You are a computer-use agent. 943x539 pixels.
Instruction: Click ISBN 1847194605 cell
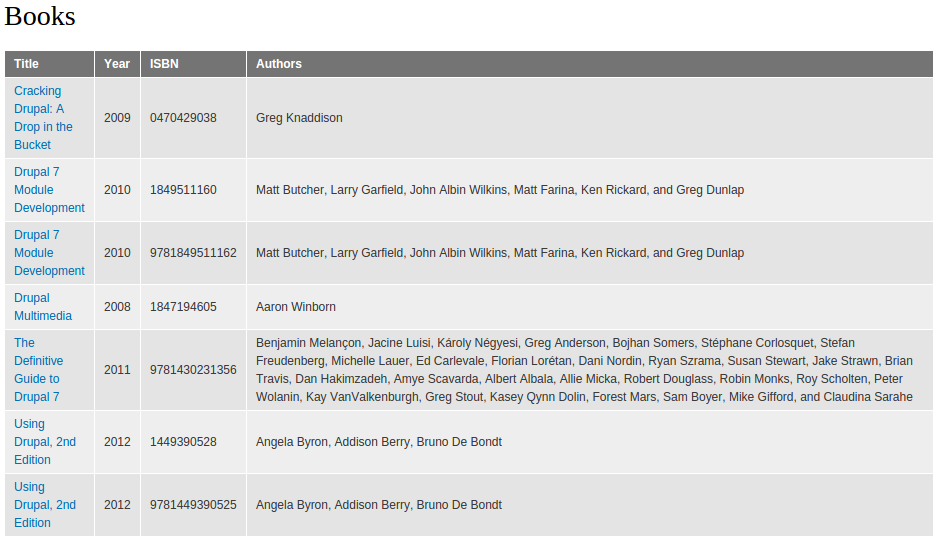[193, 307]
